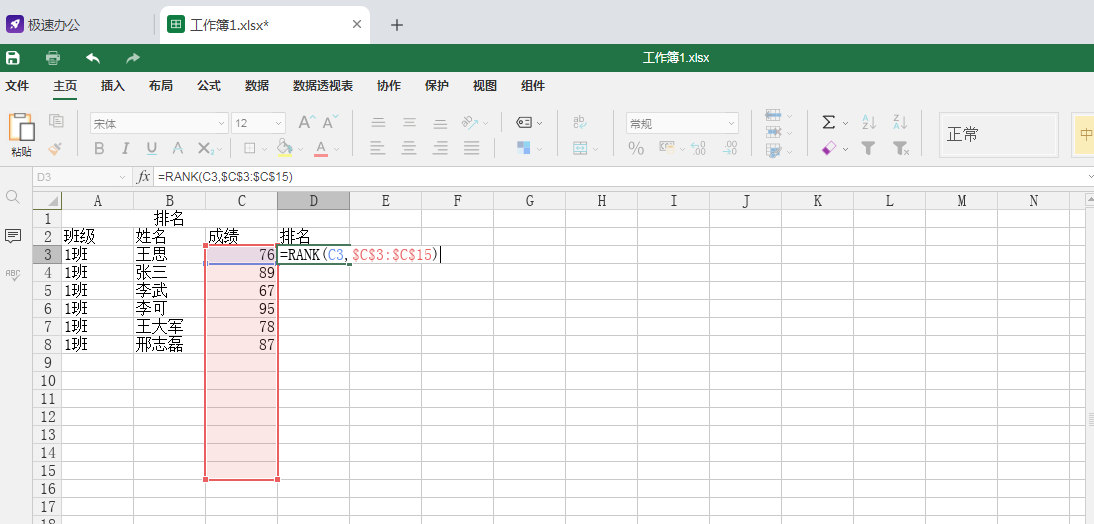Click the delete cells icon

(x=773, y=133)
